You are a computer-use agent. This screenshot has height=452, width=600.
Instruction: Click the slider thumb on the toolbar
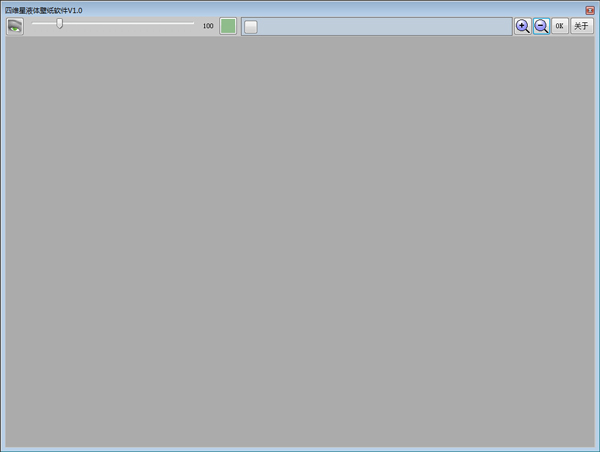click(59, 23)
